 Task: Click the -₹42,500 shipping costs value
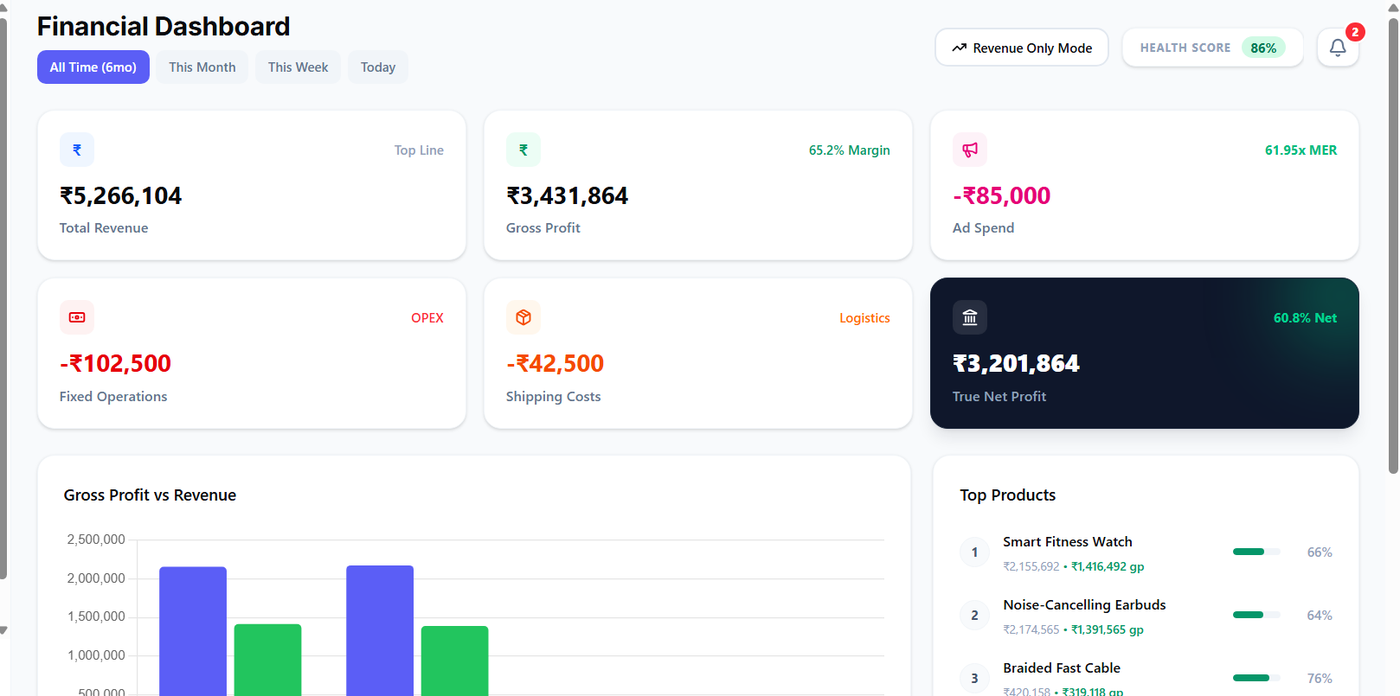[x=555, y=363]
